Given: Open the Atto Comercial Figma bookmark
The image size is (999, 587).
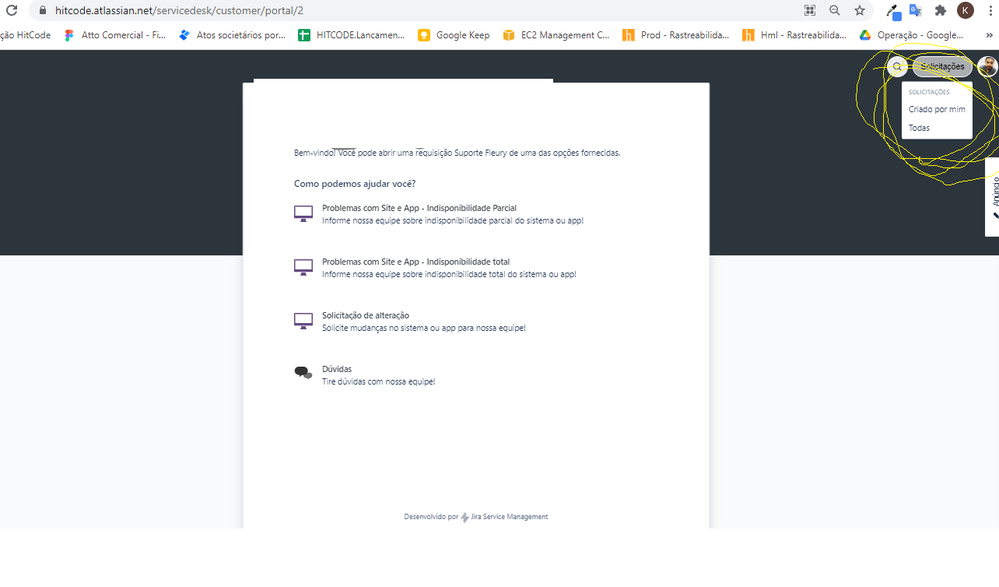Looking at the screenshot, I should 115,35.
